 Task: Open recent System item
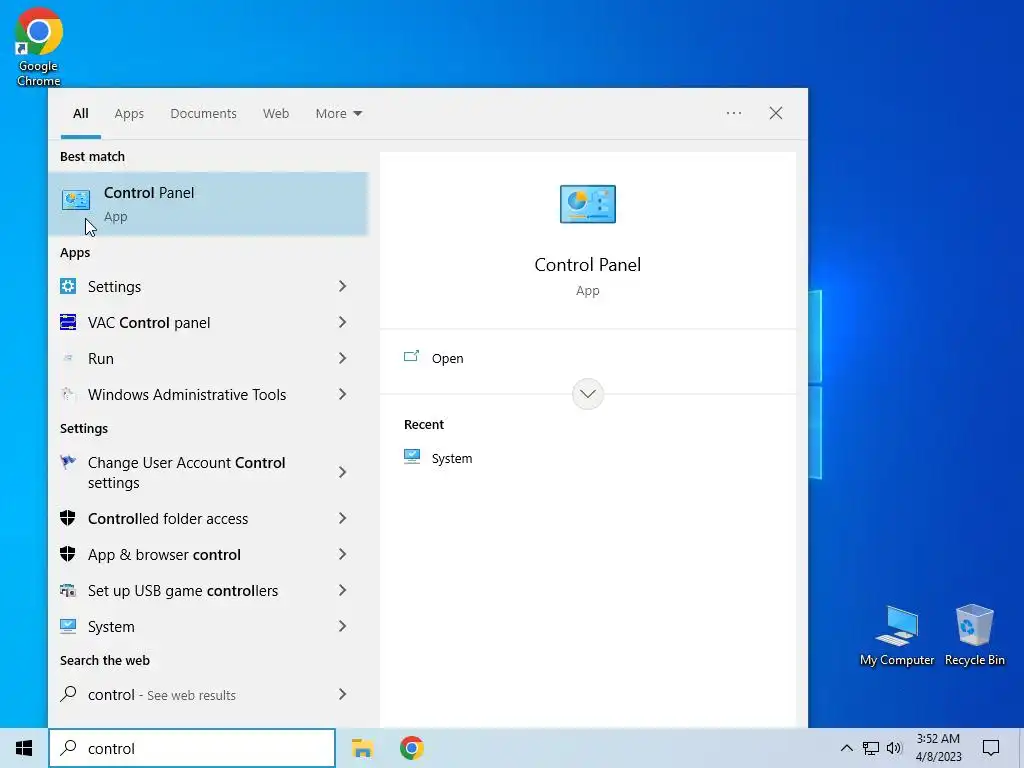click(451, 458)
